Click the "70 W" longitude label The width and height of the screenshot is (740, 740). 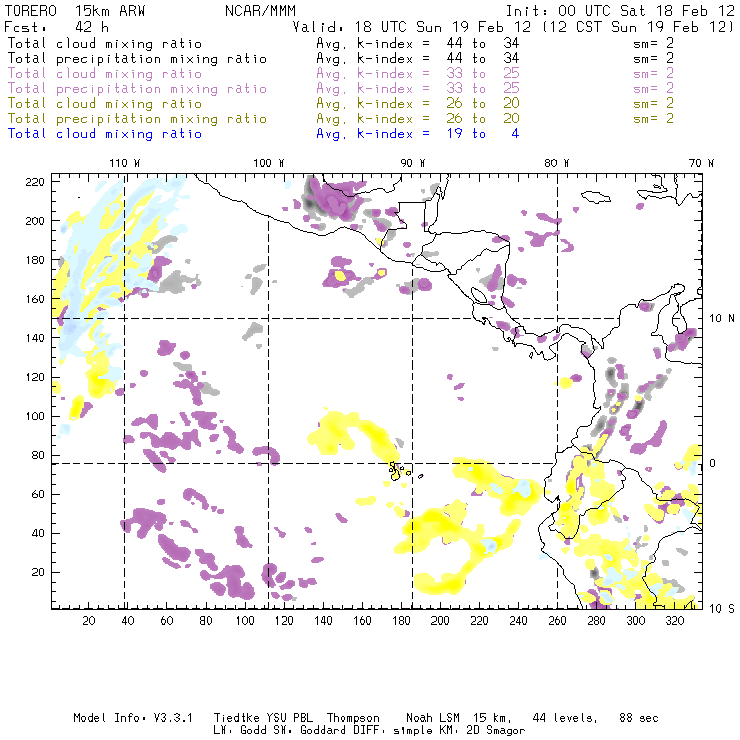point(701,163)
